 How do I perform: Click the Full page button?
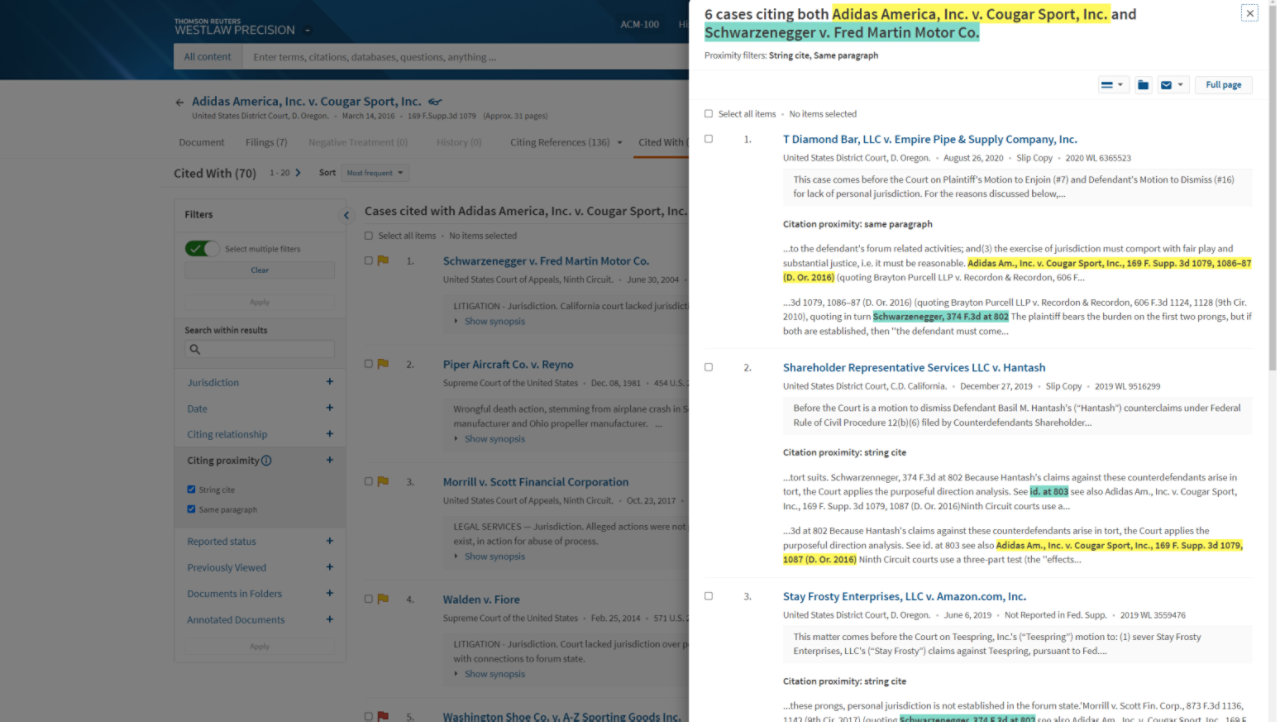(1223, 85)
